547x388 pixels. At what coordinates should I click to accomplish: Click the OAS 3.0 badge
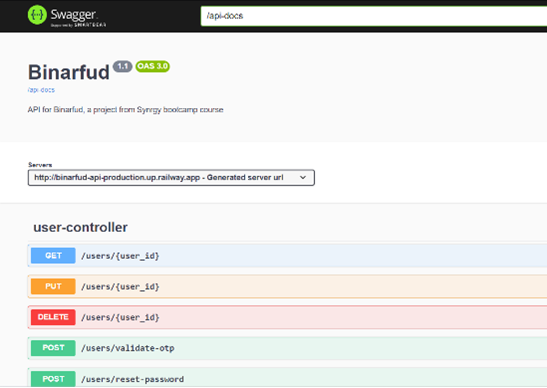pos(152,66)
